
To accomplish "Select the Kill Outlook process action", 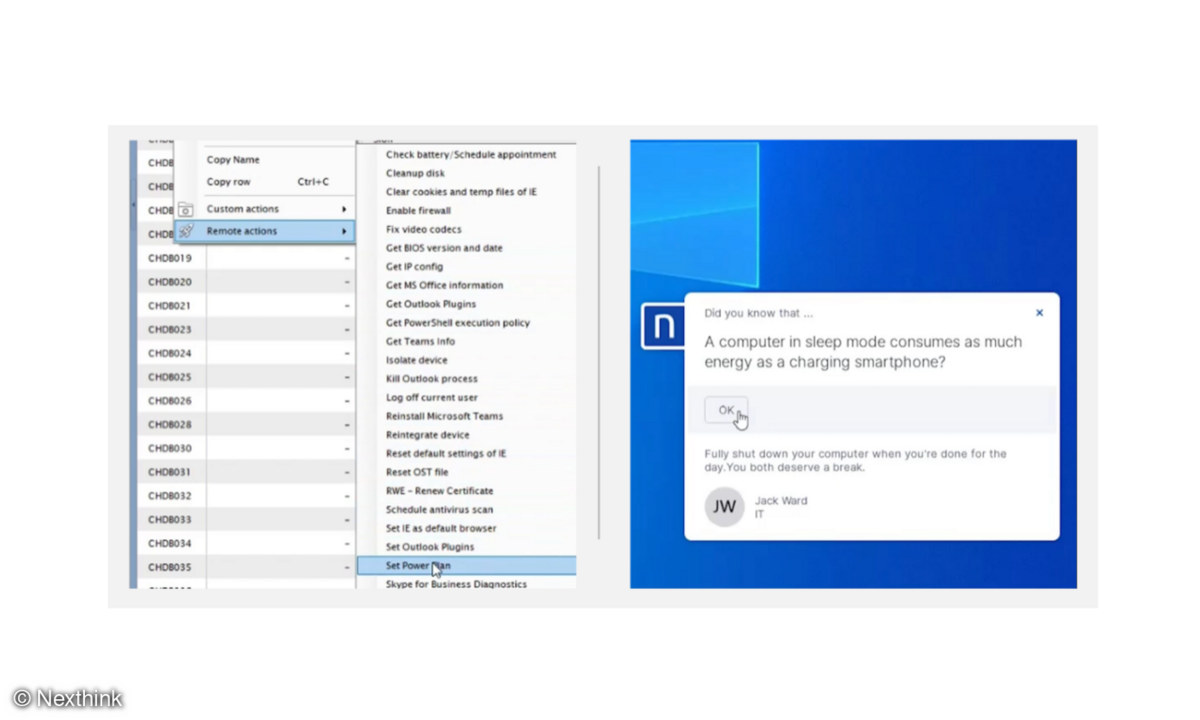I will point(432,379).
